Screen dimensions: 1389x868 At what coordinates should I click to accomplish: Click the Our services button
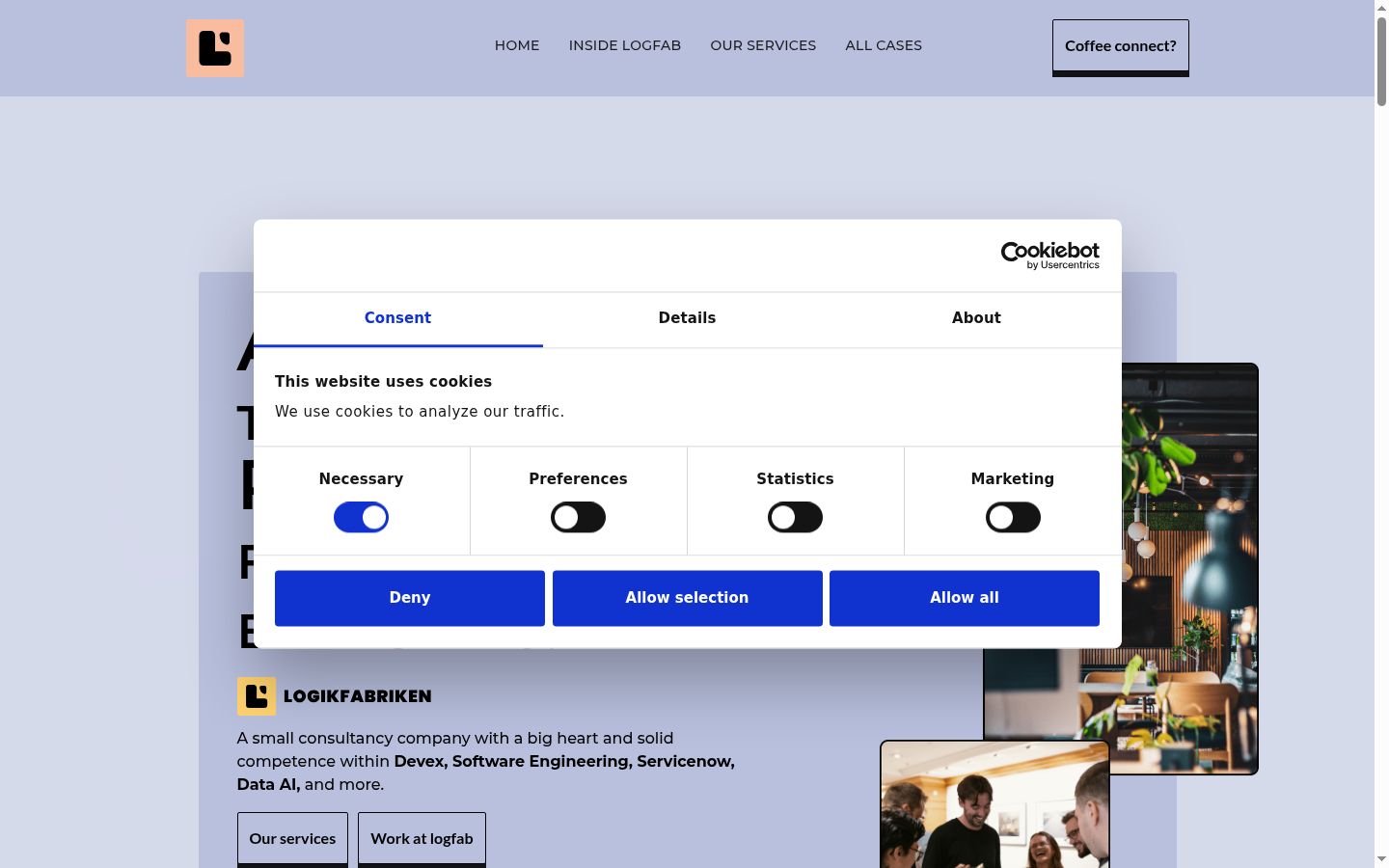pos(292,839)
